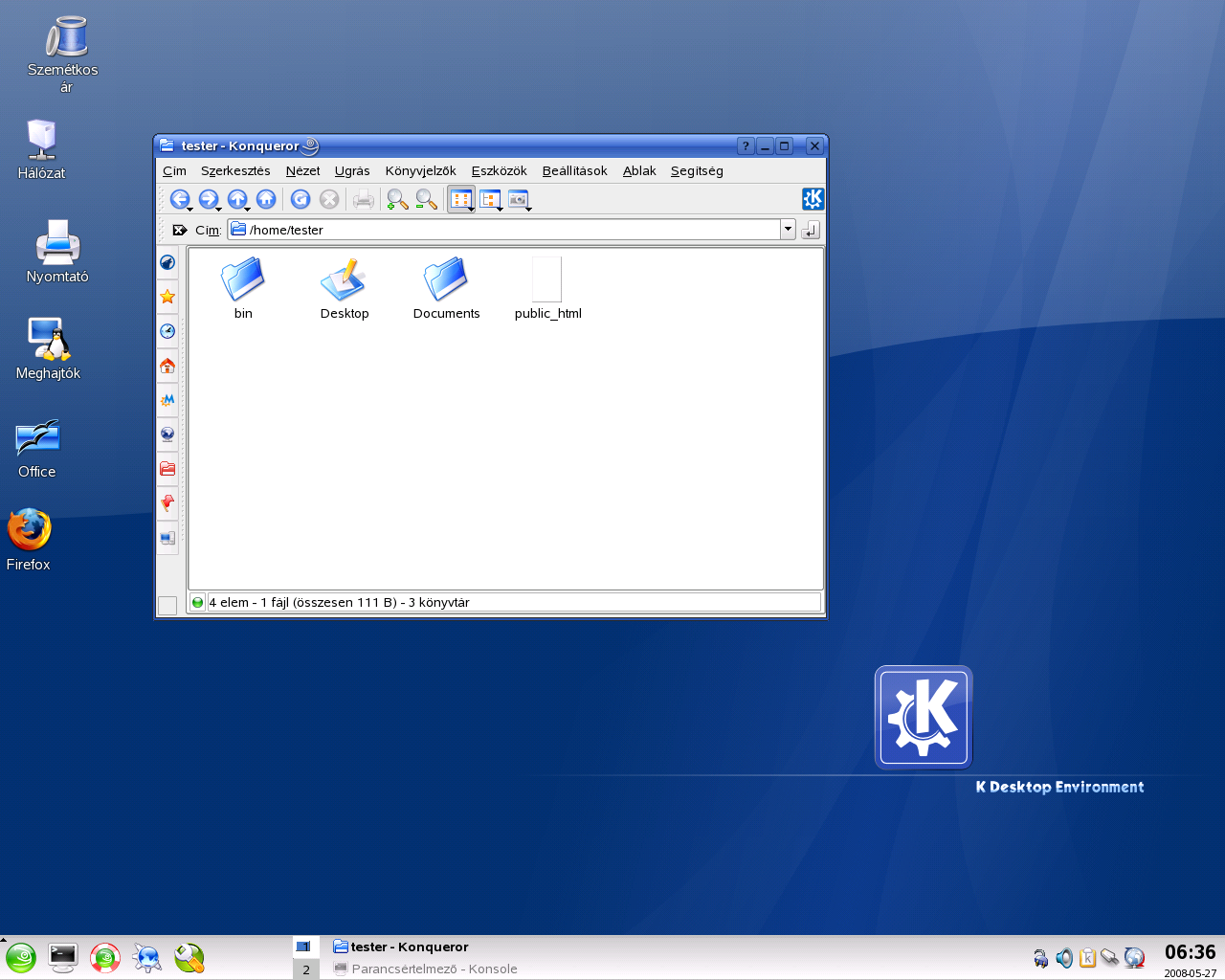Toggle the checkbox left of the status bar
Viewport: 1225px width, 980px height.
point(167,605)
